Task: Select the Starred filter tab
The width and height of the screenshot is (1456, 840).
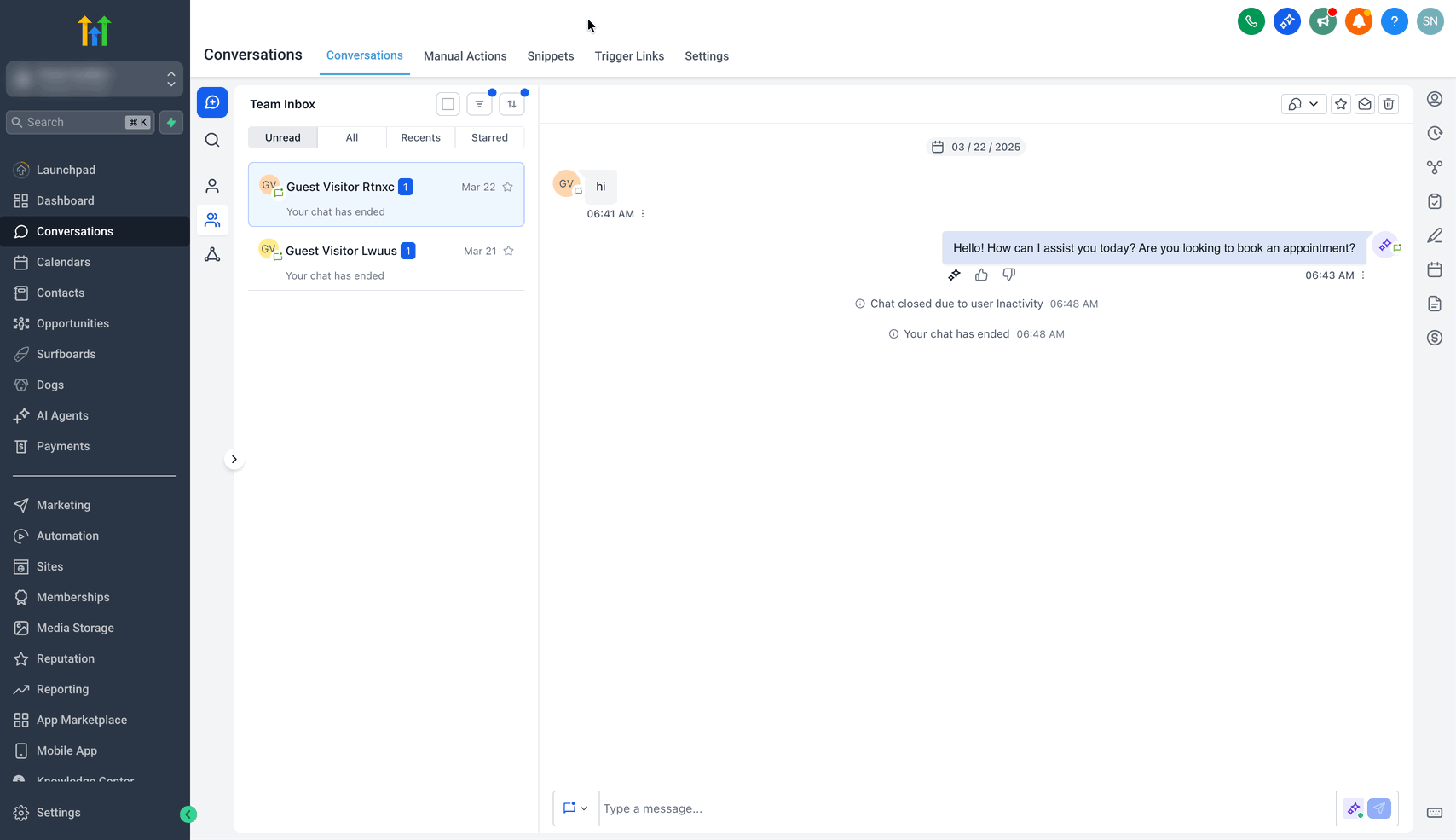Action: click(x=489, y=137)
